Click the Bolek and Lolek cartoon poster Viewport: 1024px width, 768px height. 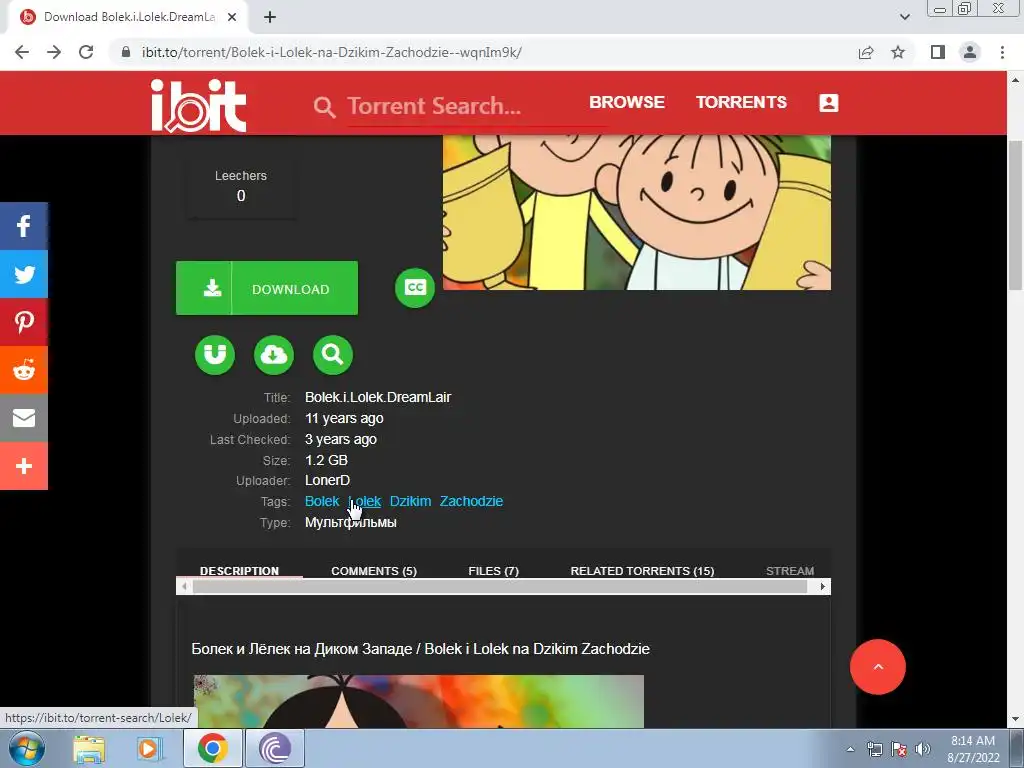637,212
